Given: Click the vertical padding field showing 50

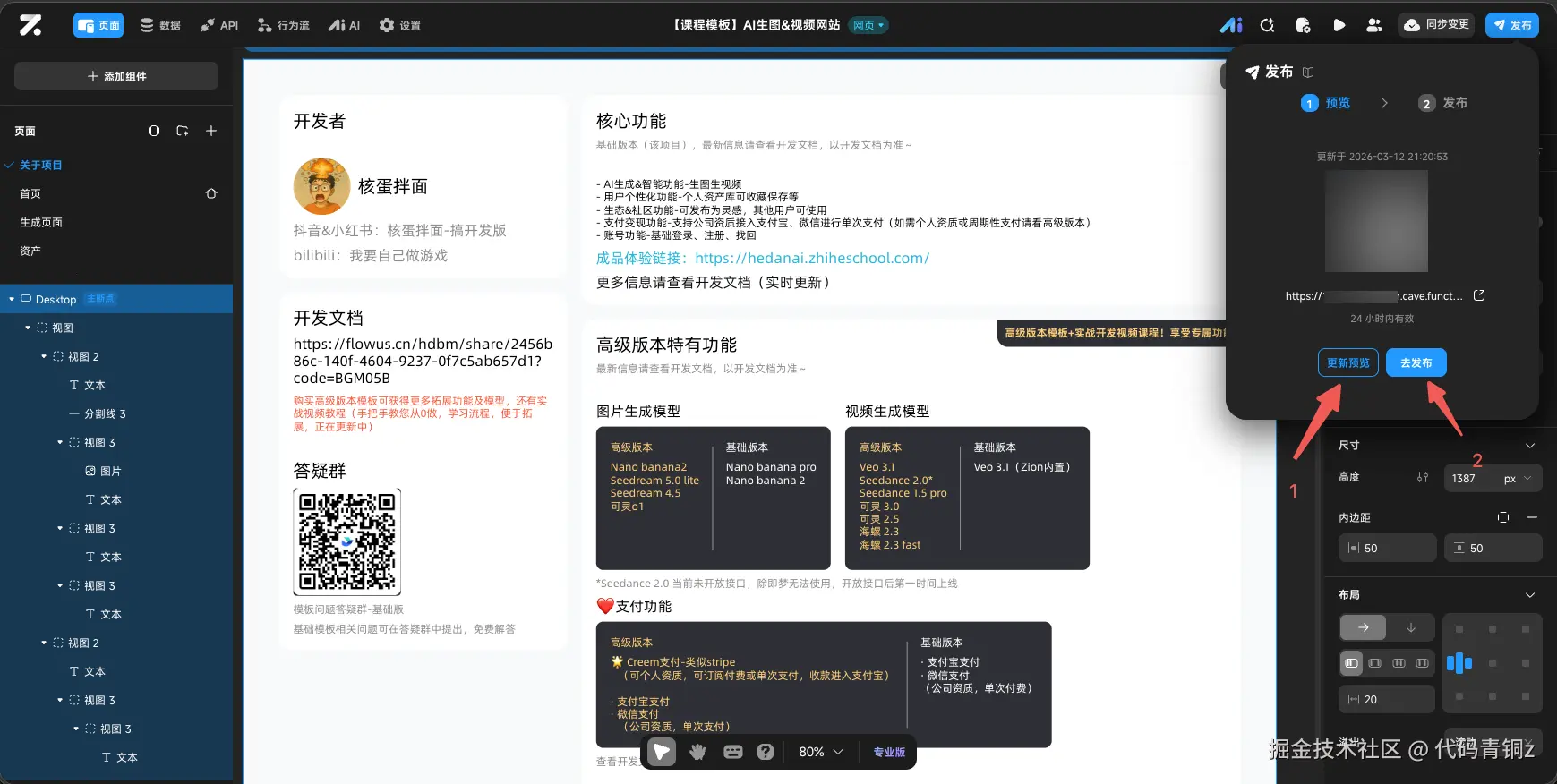Looking at the screenshot, I should pos(1493,548).
